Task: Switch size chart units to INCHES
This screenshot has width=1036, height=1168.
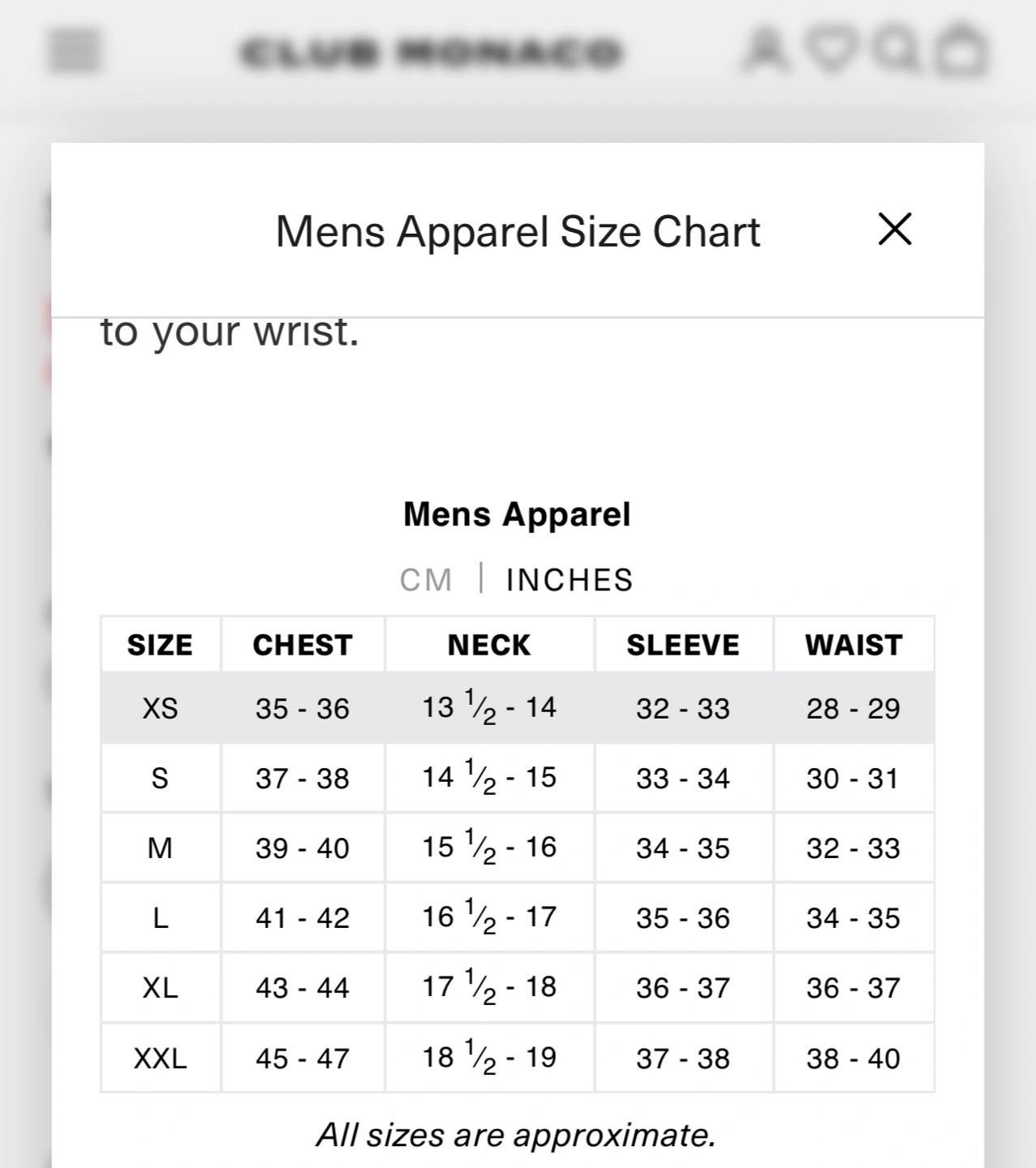Action: (570, 581)
